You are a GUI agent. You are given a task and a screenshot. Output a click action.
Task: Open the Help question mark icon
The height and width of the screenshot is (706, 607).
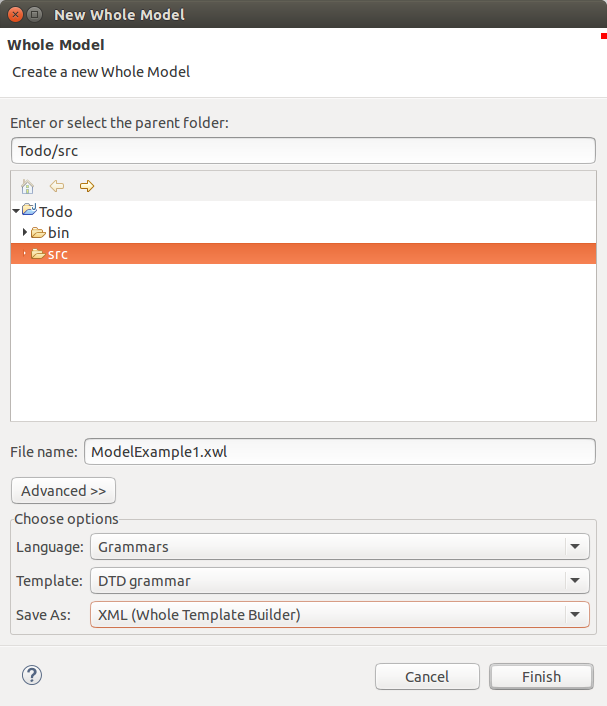click(x=32, y=675)
